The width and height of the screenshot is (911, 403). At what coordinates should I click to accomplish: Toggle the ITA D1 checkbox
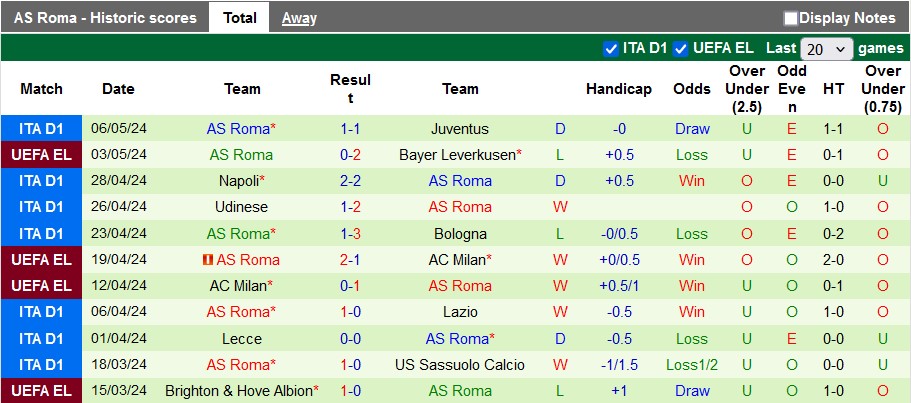(x=611, y=48)
